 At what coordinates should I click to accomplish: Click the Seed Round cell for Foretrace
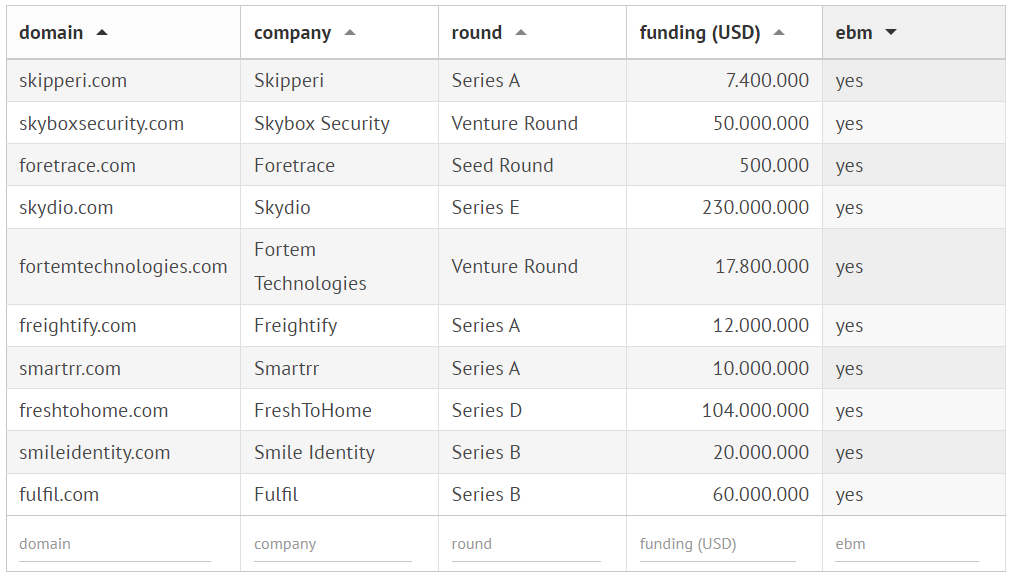502,166
